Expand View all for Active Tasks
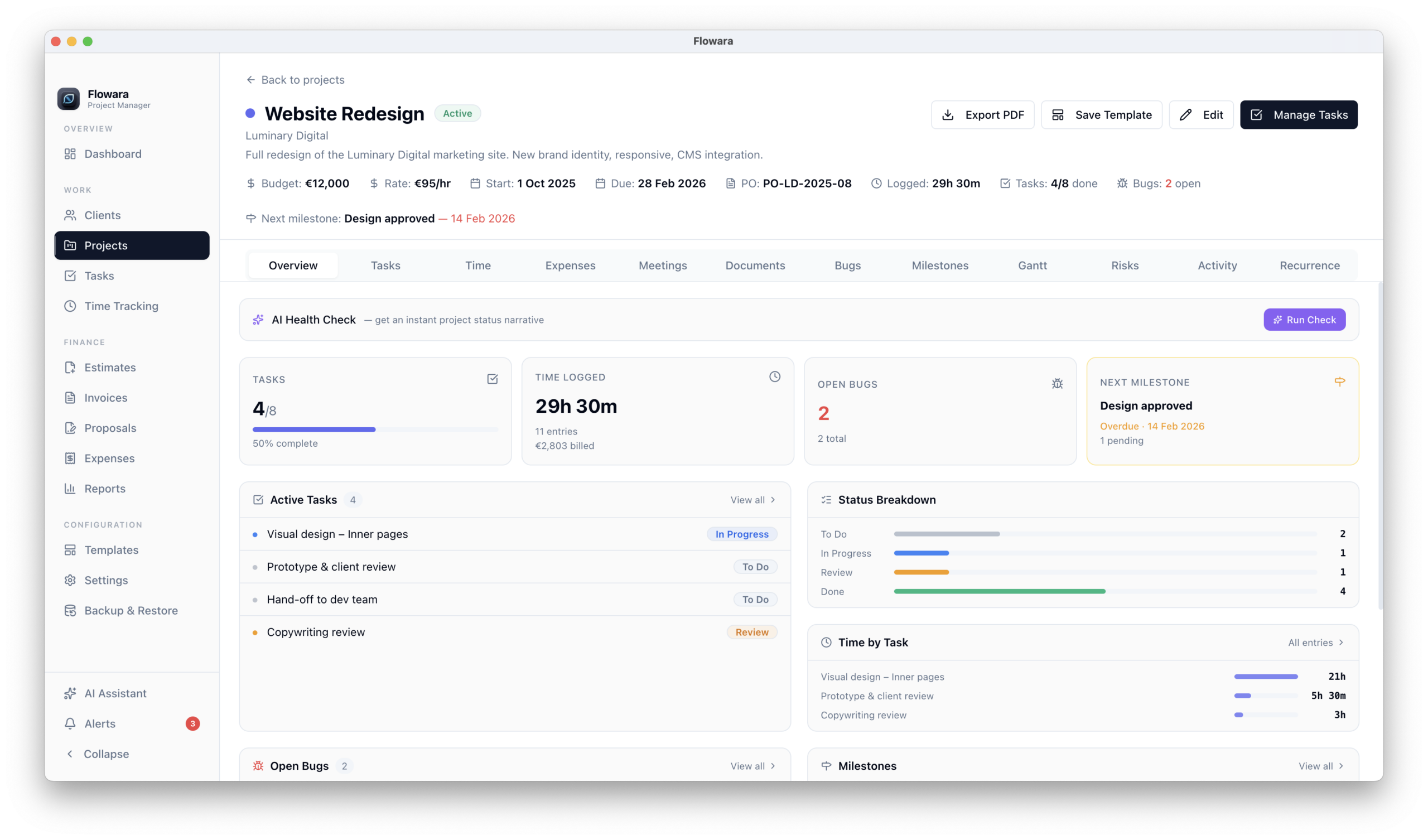 (753, 500)
